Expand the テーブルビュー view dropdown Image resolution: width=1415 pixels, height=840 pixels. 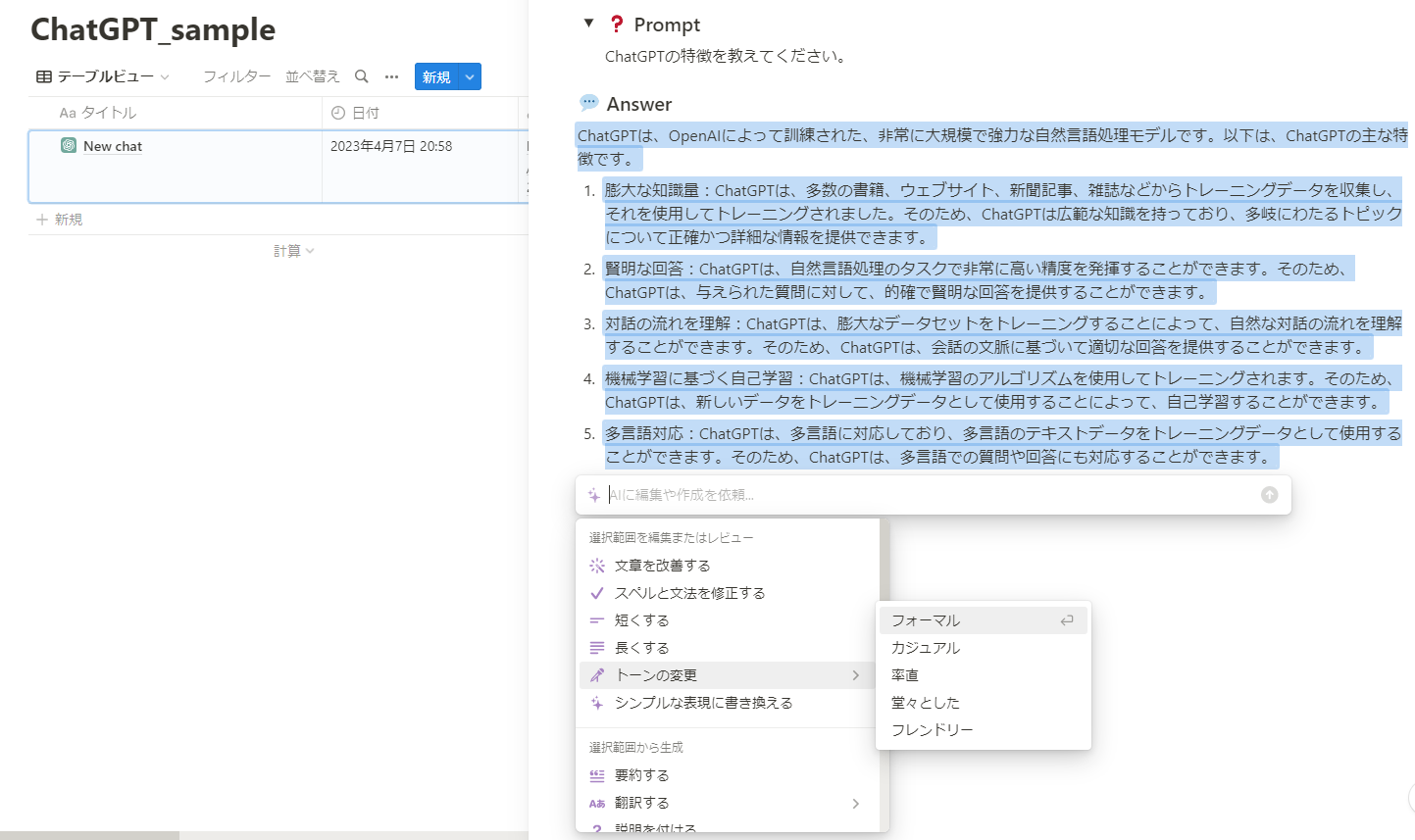pyautogui.click(x=103, y=76)
